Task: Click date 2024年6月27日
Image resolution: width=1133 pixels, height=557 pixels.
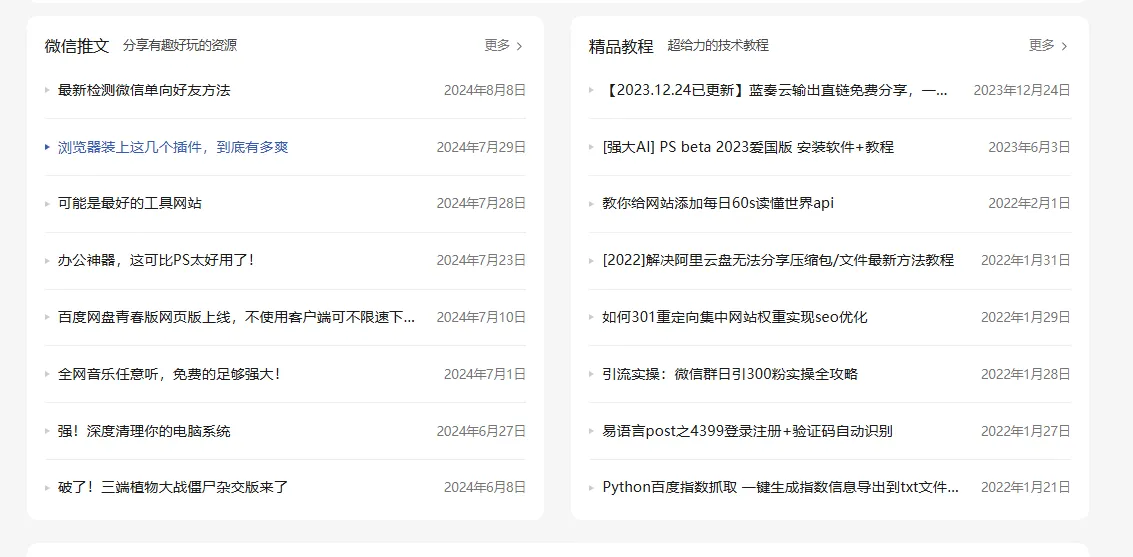Action: [481, 431]
